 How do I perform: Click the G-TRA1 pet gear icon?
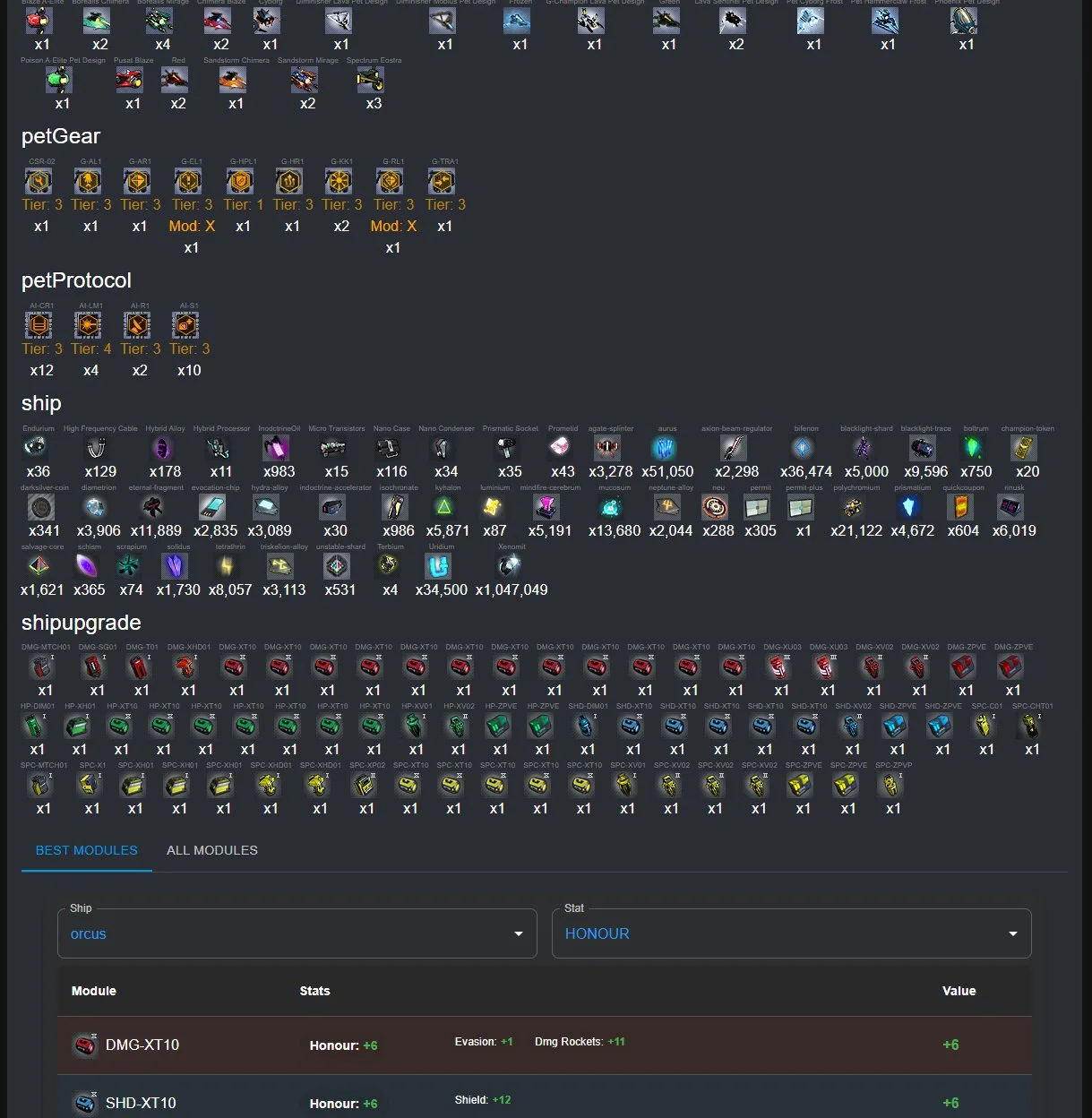(442, 182)
